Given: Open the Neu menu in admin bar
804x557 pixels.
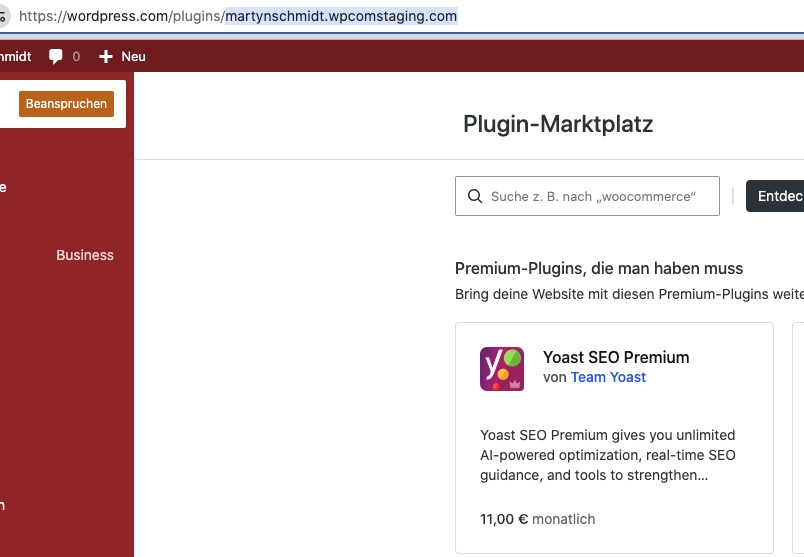Looking at the screenshot, I should (x=133, y=57).
